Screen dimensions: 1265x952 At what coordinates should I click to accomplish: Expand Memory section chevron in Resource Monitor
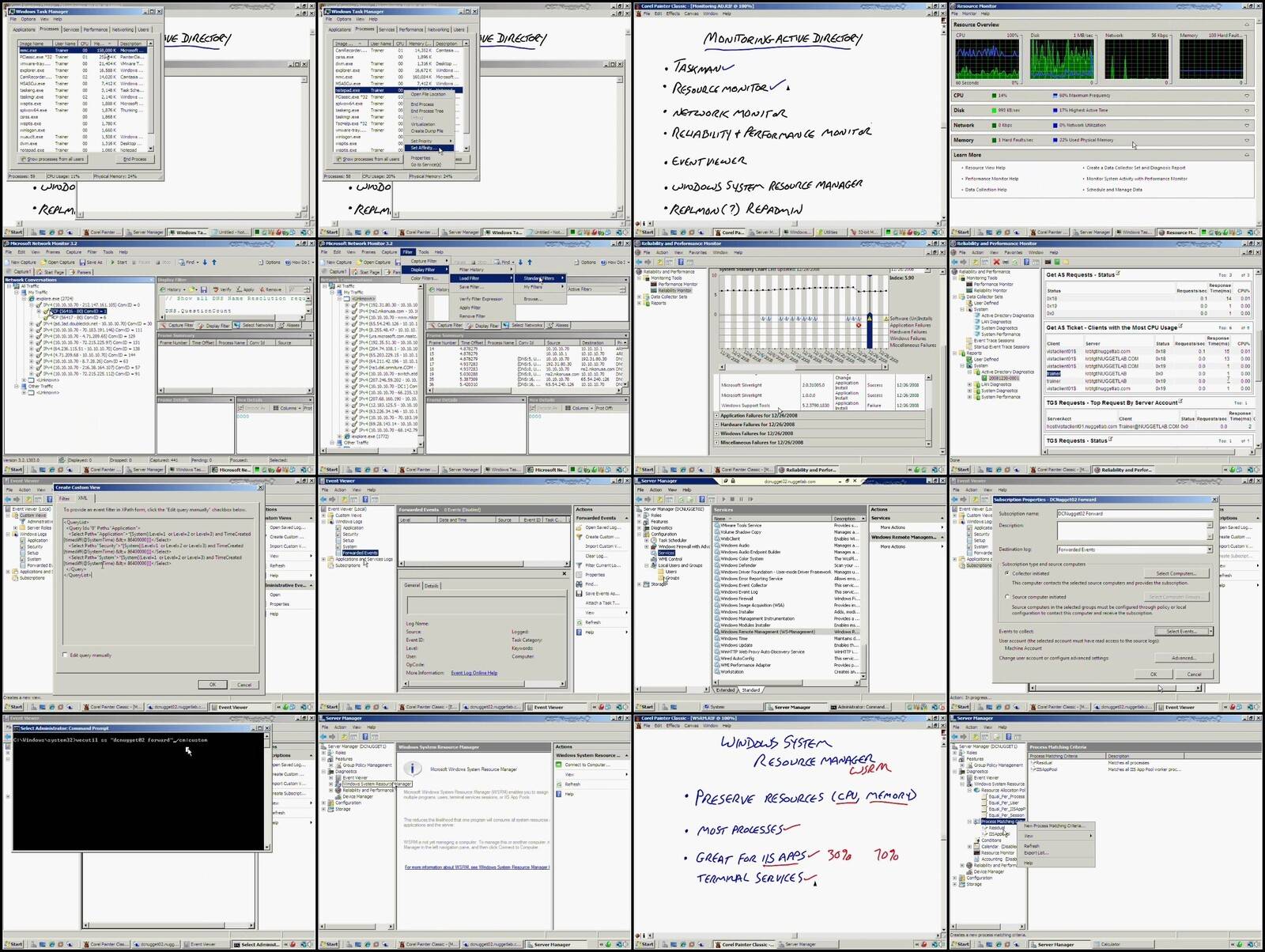tap(1247, 140)
